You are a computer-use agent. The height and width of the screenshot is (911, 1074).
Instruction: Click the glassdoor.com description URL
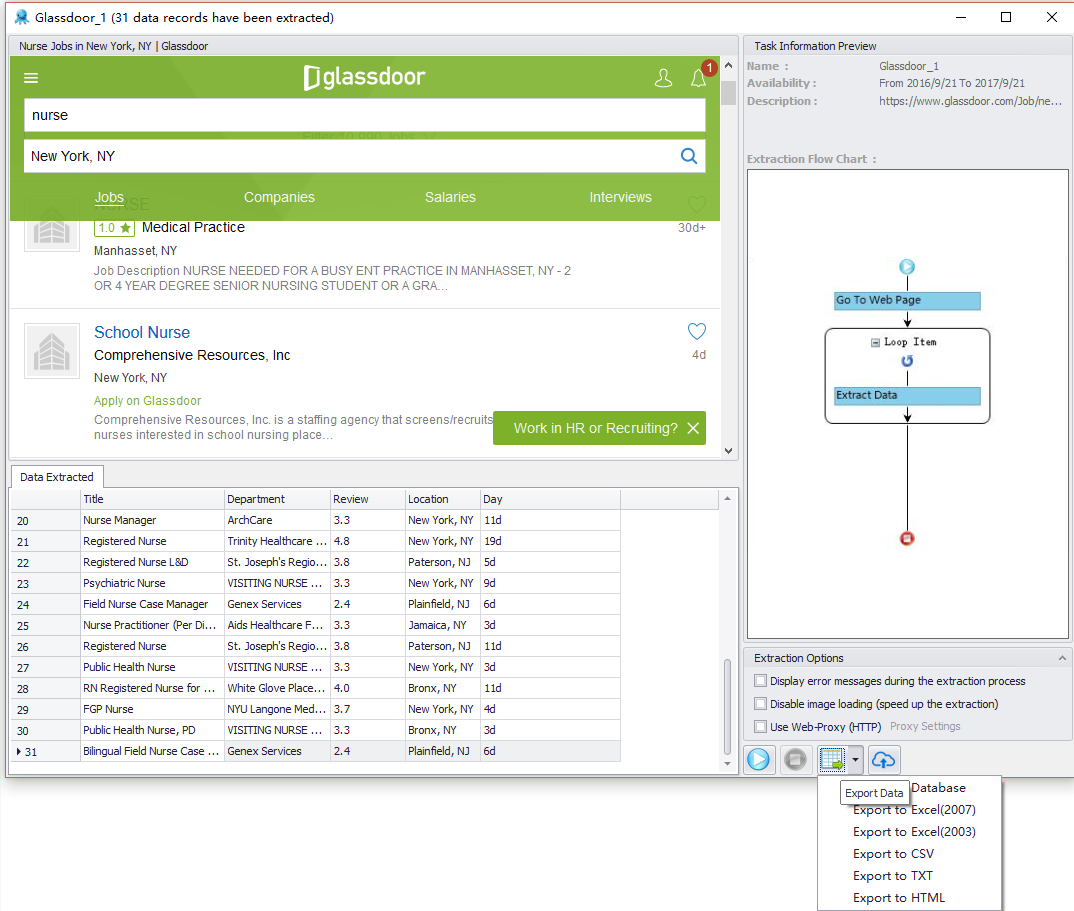point(971,101)
